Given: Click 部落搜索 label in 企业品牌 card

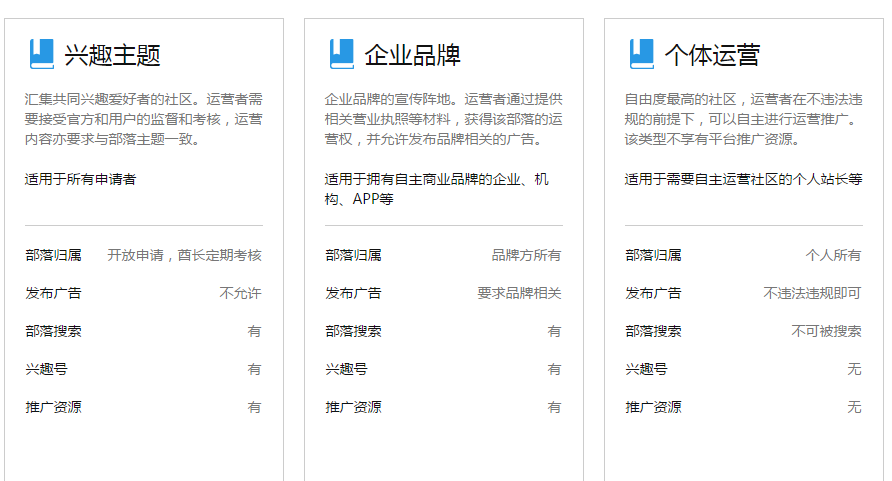Looking at the screenshot, I should (353, 331).
